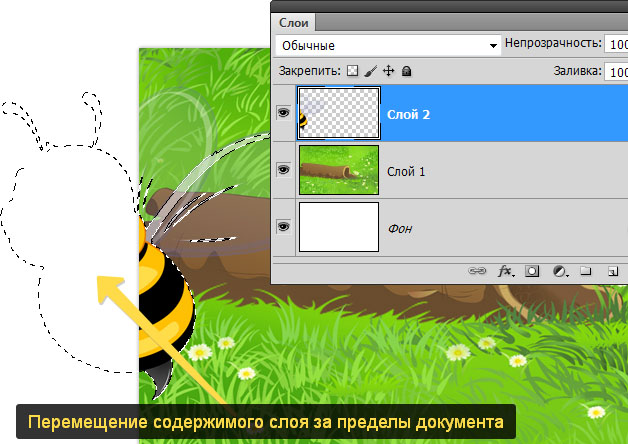This screenshot has height=444, width=628.
Task: Click the Заливка fill value field
Action: tap(616, 72)
